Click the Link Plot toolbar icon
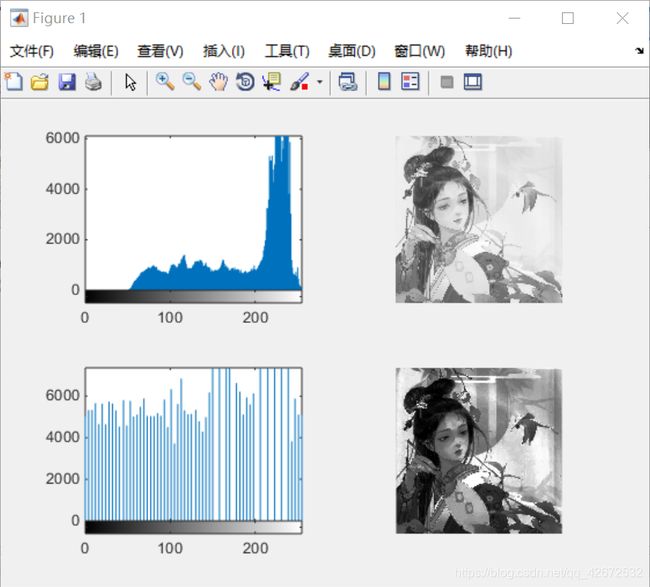 pyautogui.click(x=348, y=82)
